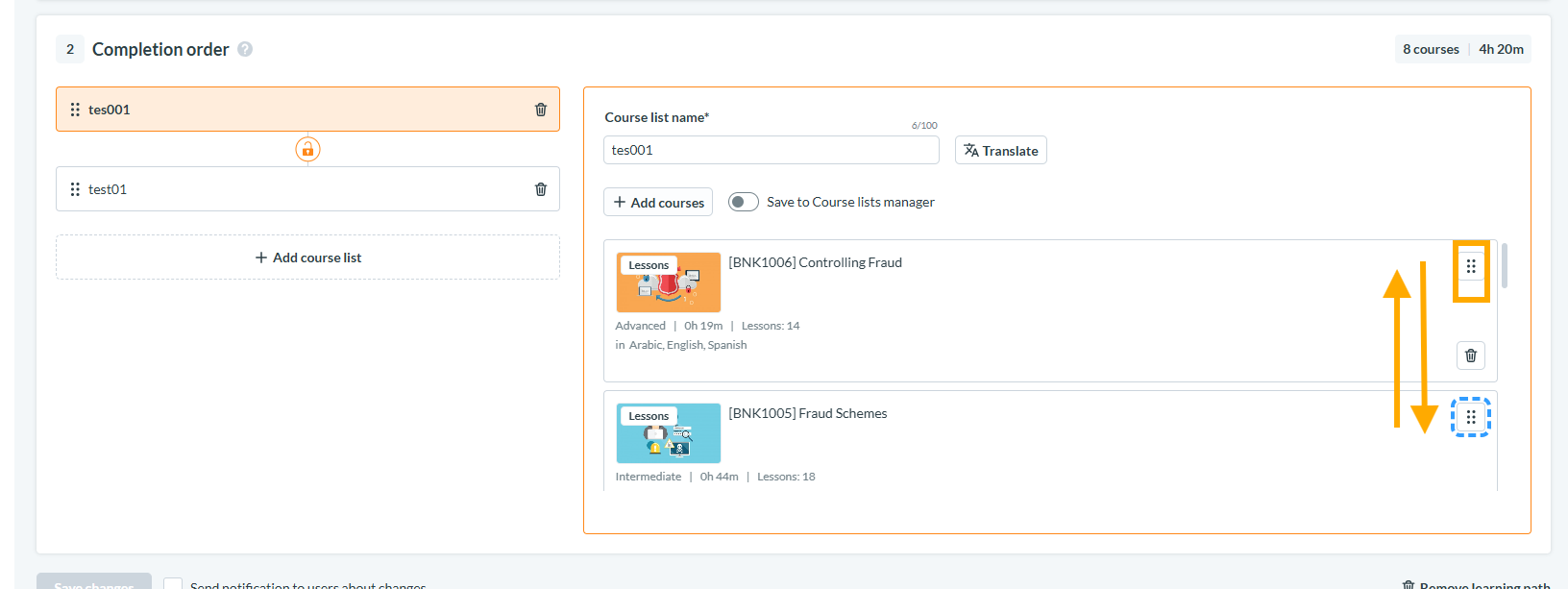Click the drag handle on test01 list
The image size is (1568, 589).
tap(75, 189)
